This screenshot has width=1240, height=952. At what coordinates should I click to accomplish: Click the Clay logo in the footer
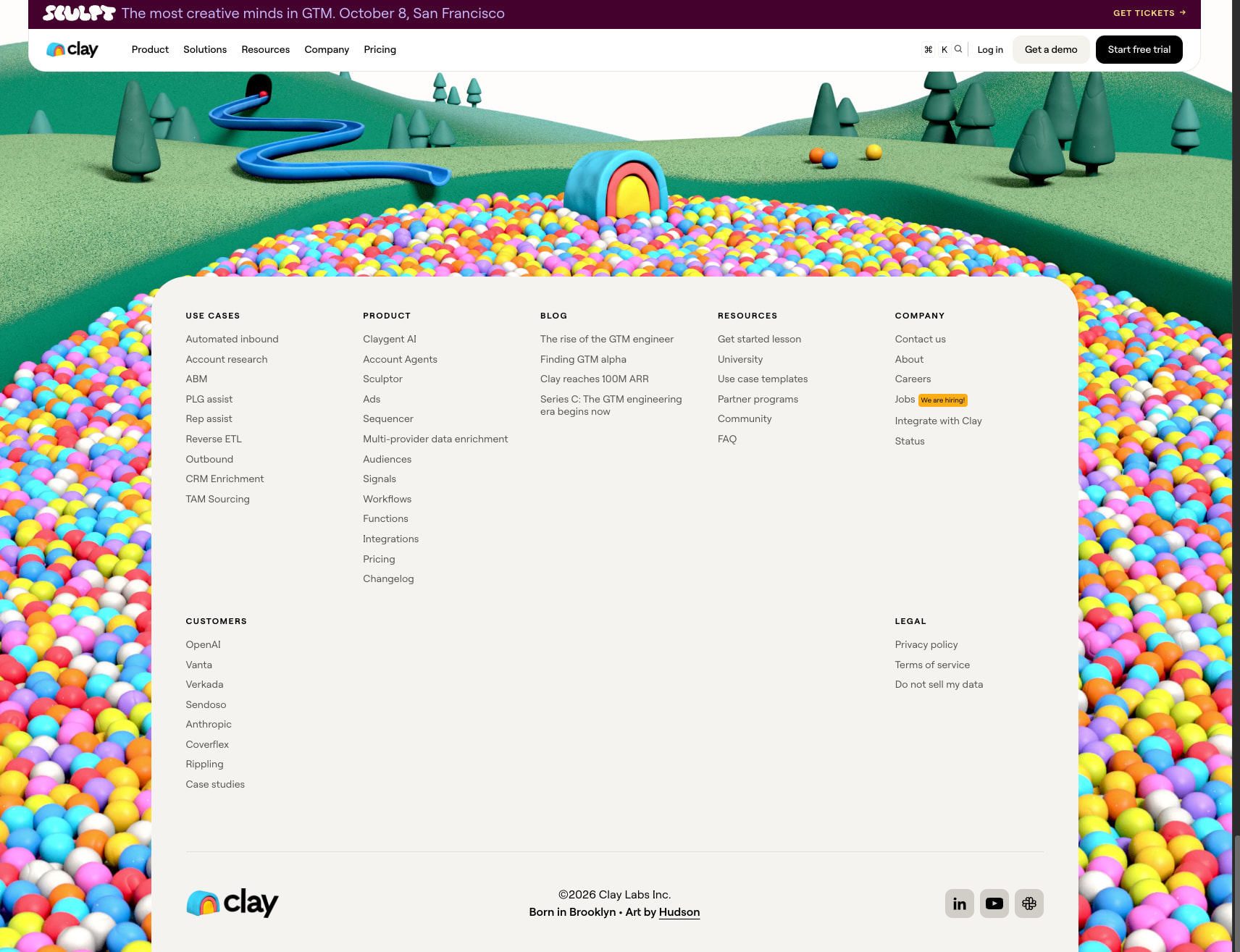(x=232, y=903)
